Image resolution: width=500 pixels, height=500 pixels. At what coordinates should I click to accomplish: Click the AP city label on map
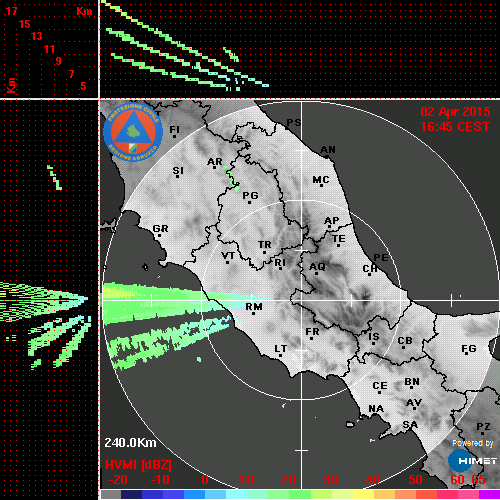332,221
